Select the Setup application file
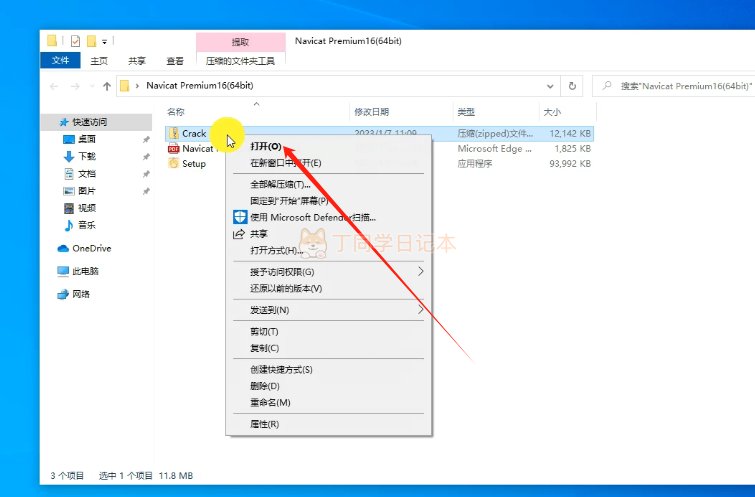This screenshot has width=755, height=497. point(194,164)
